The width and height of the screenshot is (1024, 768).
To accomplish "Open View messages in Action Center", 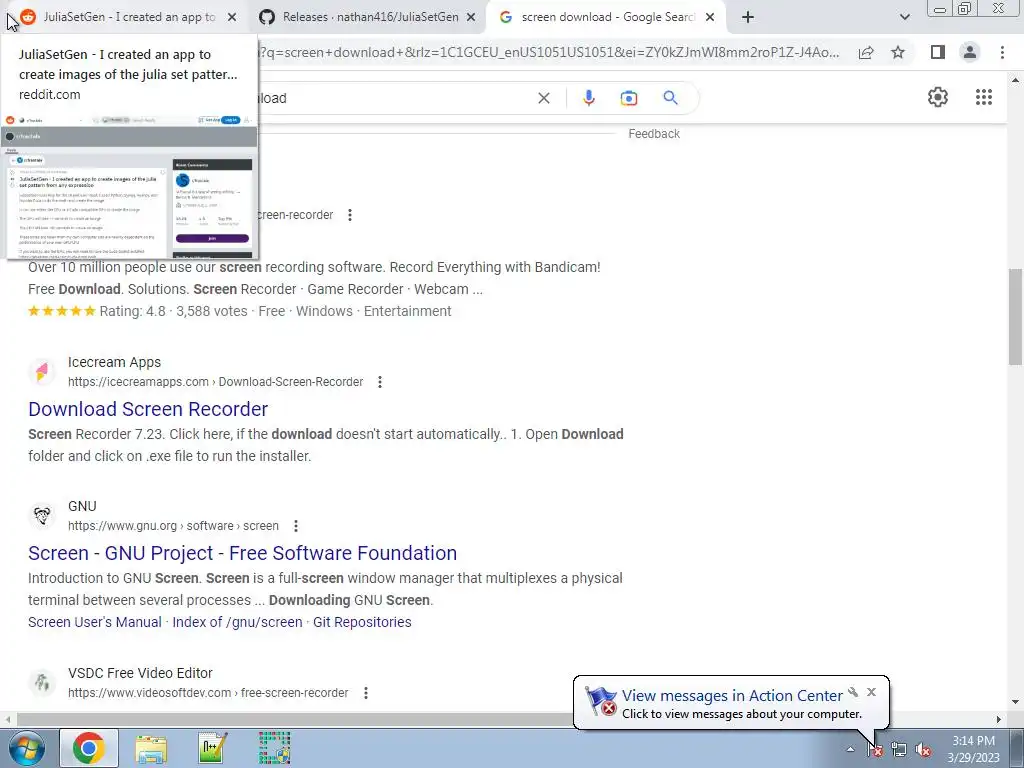I will [731, 696].
